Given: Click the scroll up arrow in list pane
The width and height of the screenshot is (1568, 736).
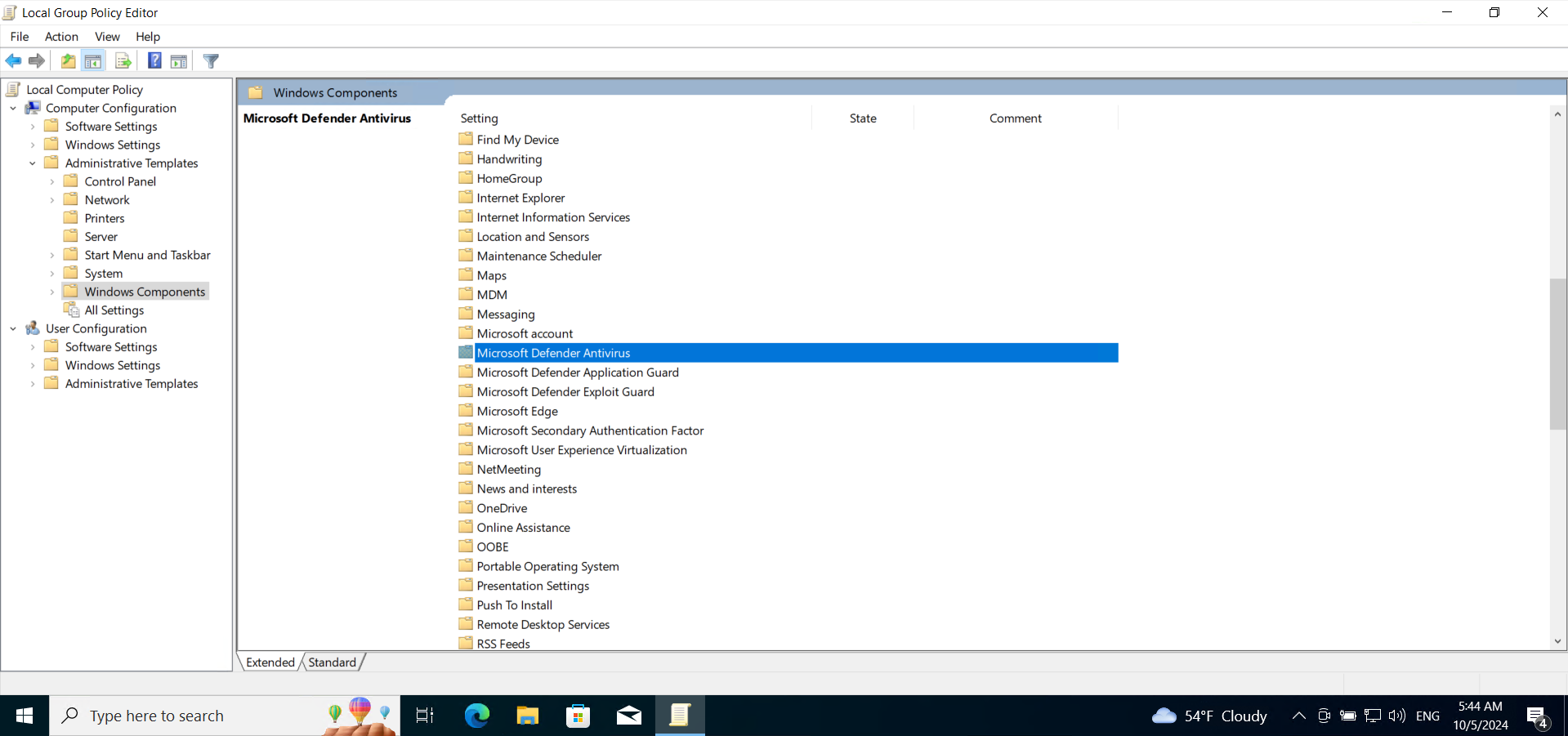Looking at the screenshot, I should 1557,114.
